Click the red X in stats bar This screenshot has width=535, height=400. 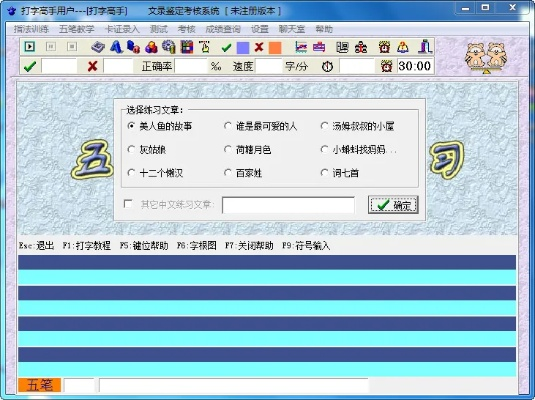tap(92, 66)
